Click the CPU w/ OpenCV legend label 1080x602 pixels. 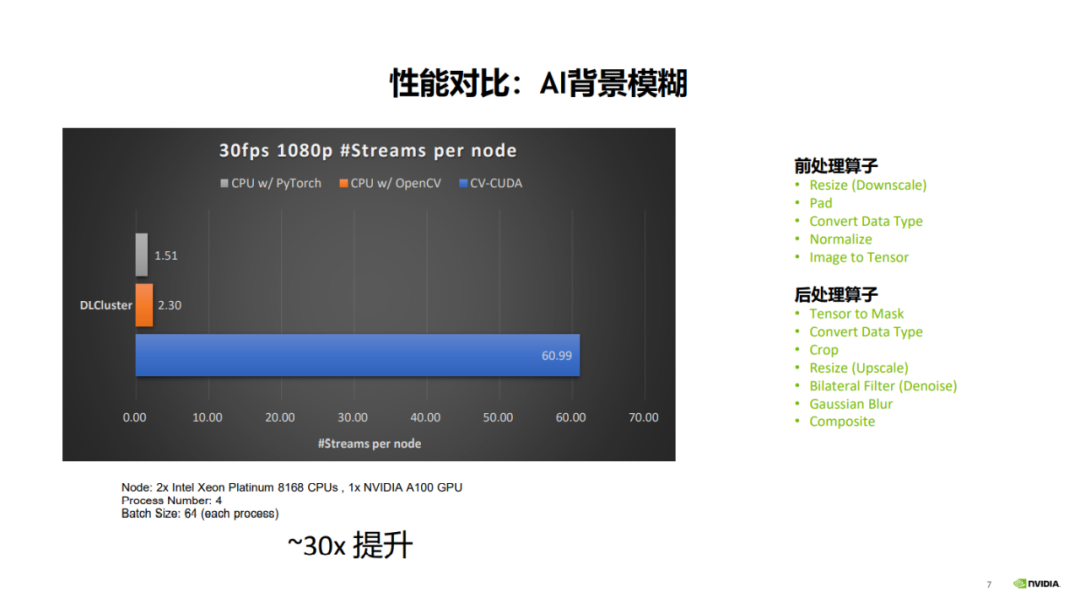pyautogui.click(x=395, y=183)
